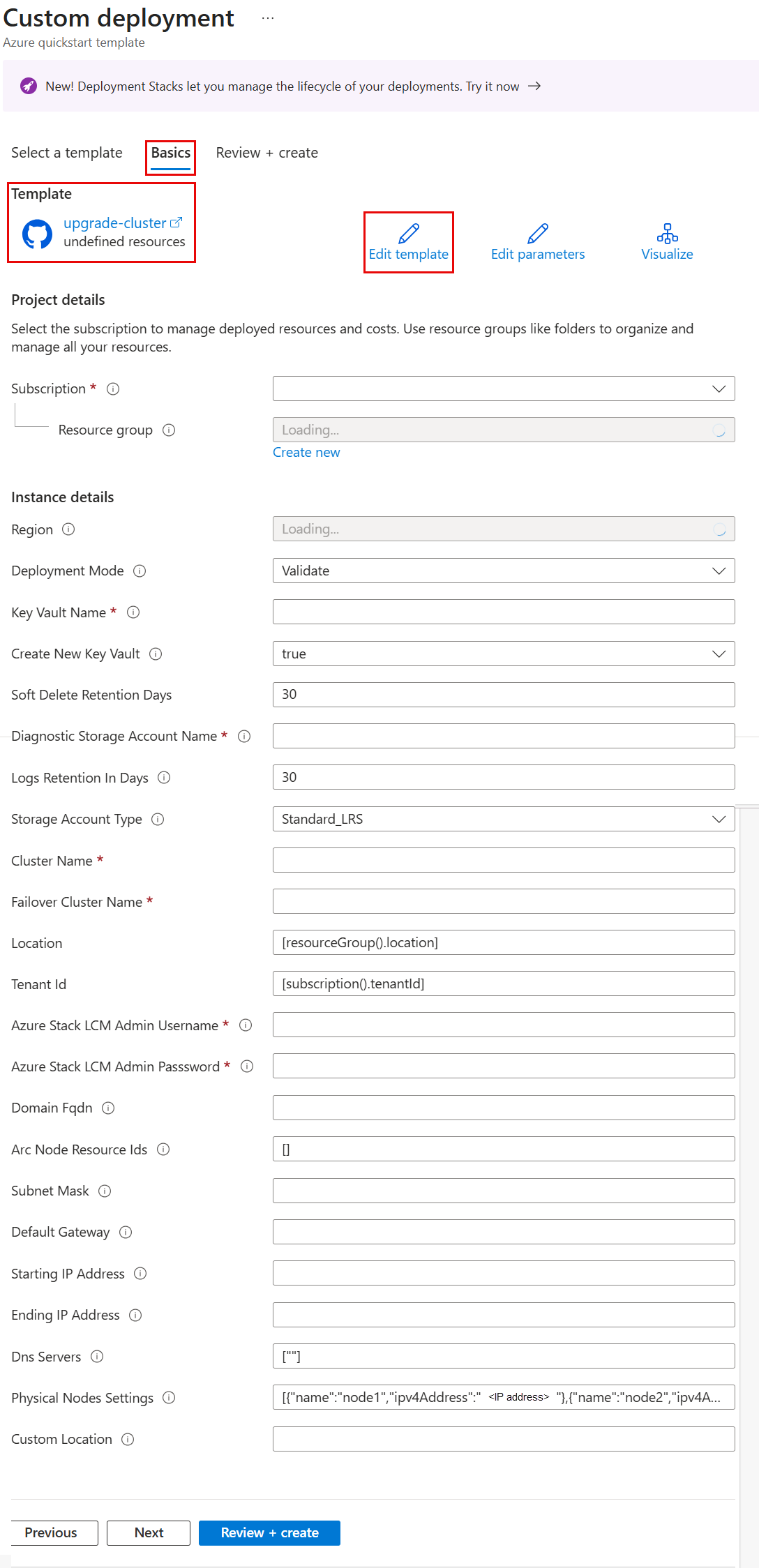Expand the Create New Key Vault dropdown
Image resolution: width=759 pixels, height=1568 pixels.
[503, 654]
